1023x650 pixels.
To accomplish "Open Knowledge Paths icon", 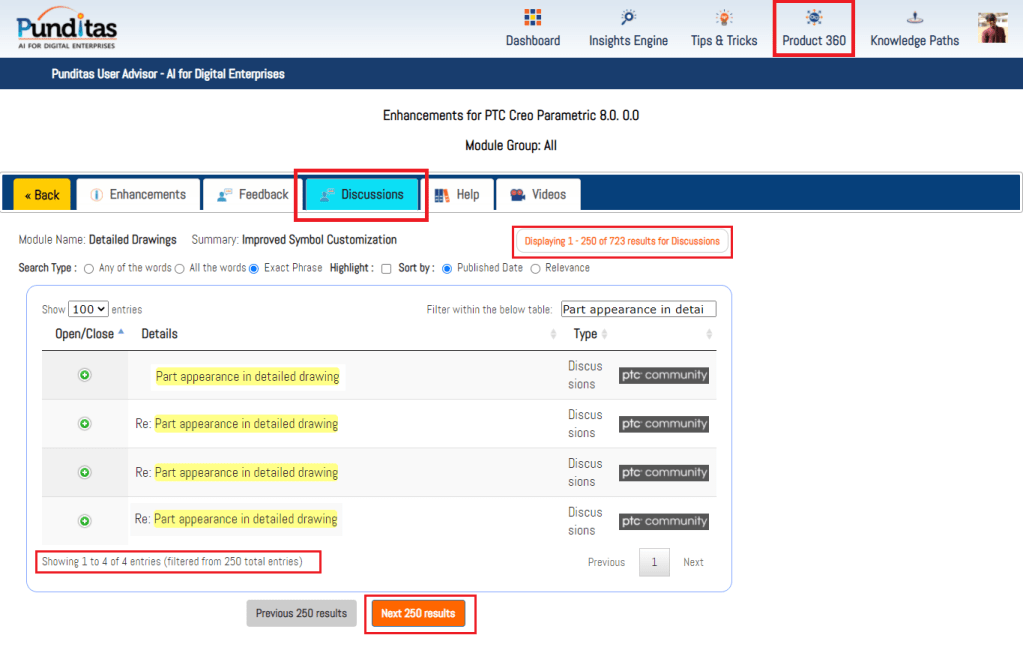I will (914, 18).
